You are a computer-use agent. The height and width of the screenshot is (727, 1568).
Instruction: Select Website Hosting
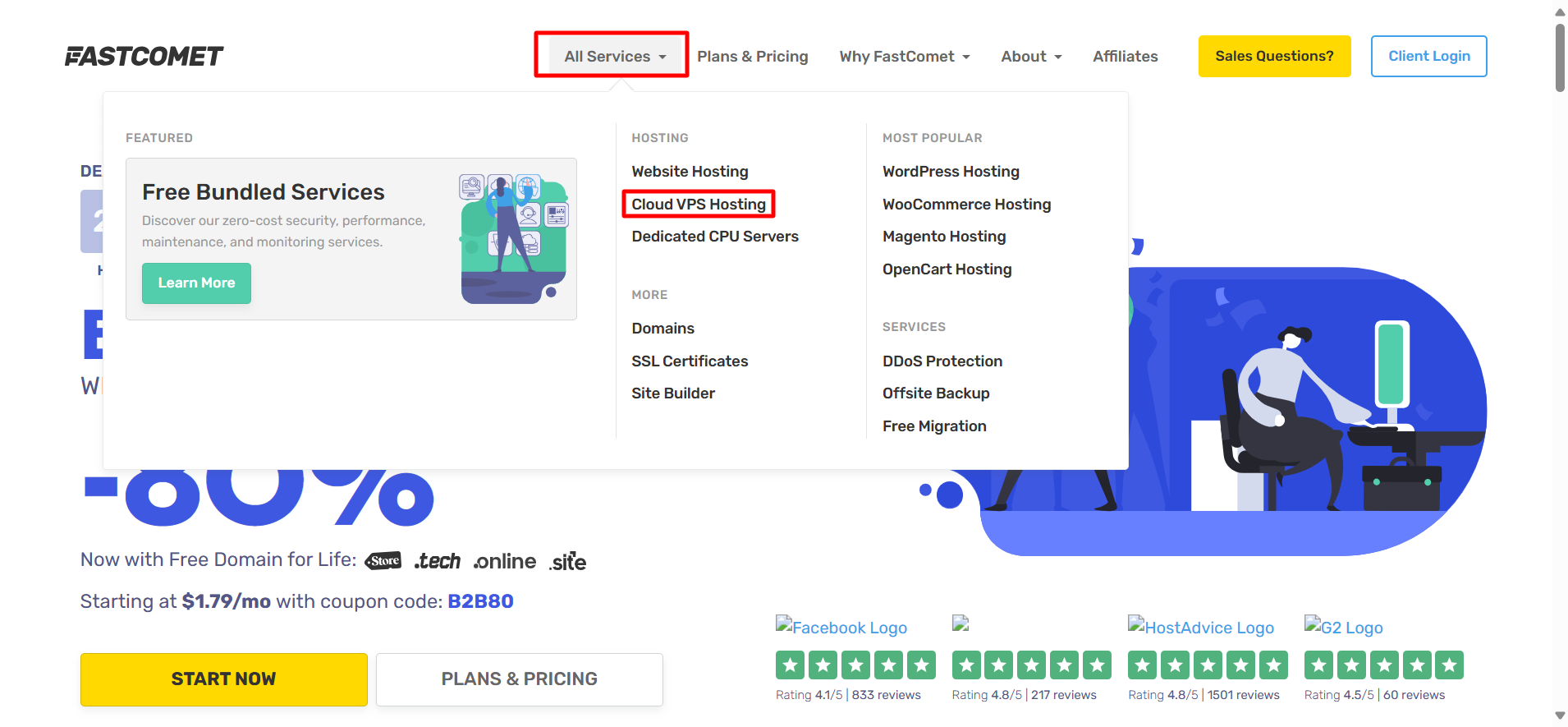pos(690,171)
